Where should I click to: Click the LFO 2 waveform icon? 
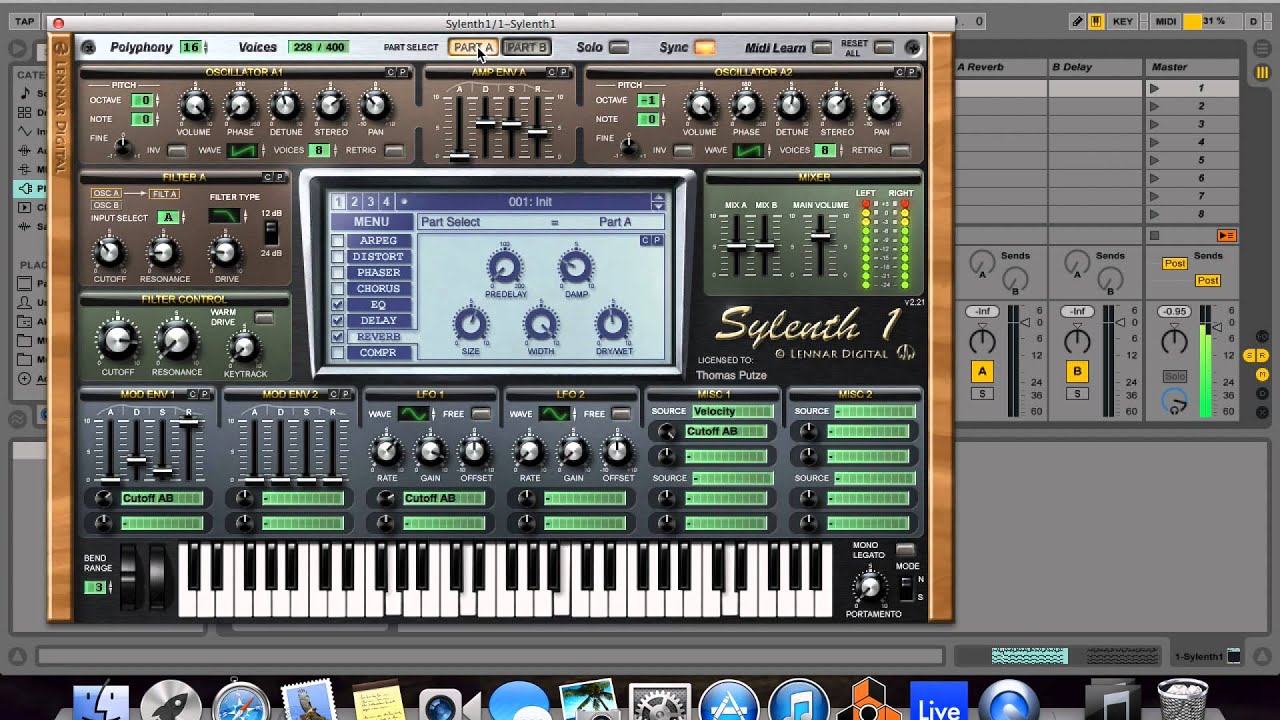[x=555, y=414]
